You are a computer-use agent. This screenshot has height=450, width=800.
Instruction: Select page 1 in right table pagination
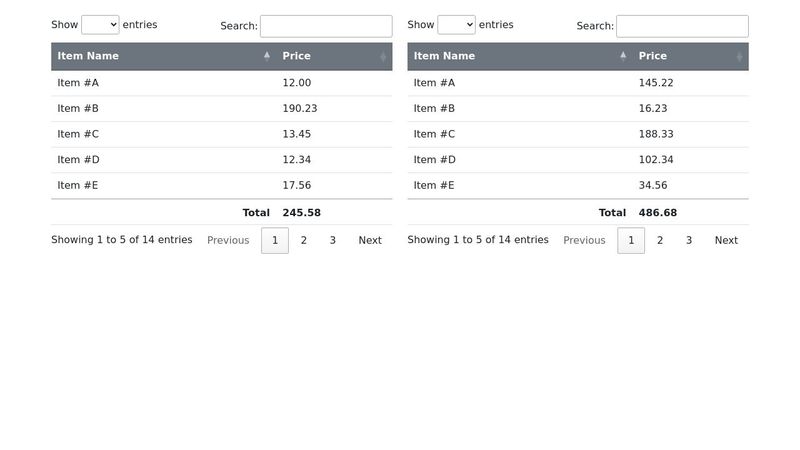(x=631, y=240)
